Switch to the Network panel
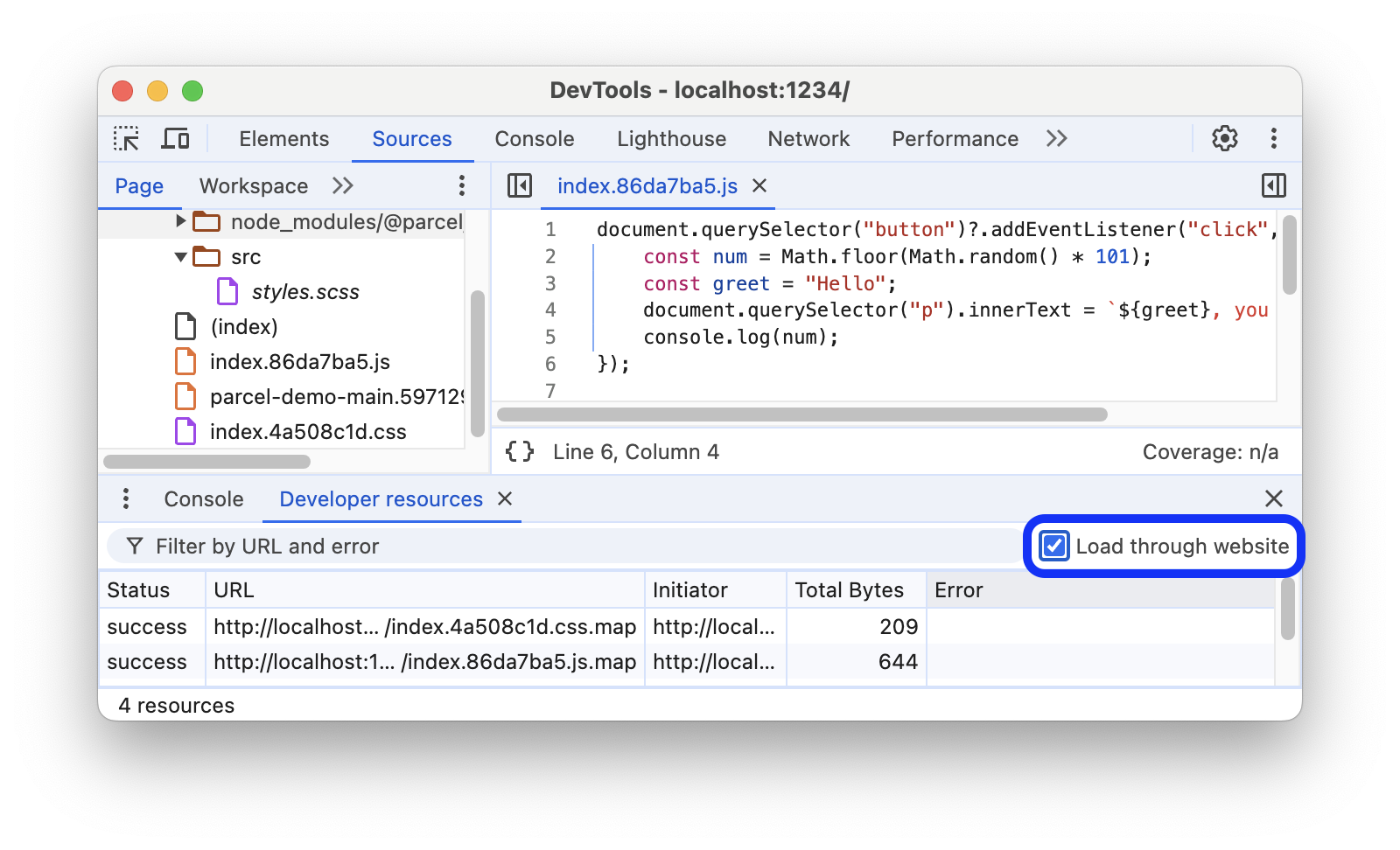This screenshot has height=850, width=1400. (x=808, y=138)
